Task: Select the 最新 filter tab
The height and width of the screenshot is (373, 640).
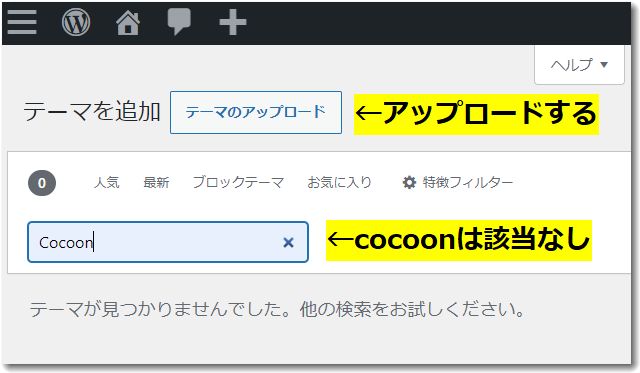Action: [156, 182]
